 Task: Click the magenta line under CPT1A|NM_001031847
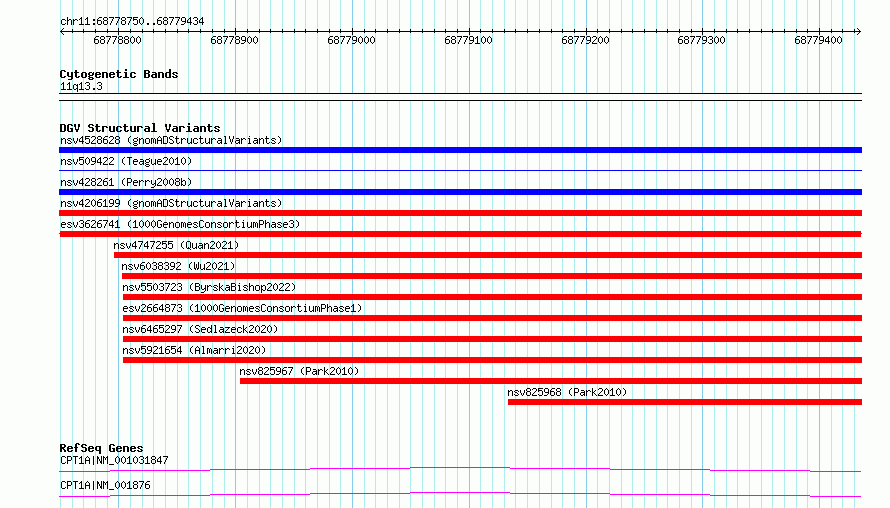tap(460, 469)
